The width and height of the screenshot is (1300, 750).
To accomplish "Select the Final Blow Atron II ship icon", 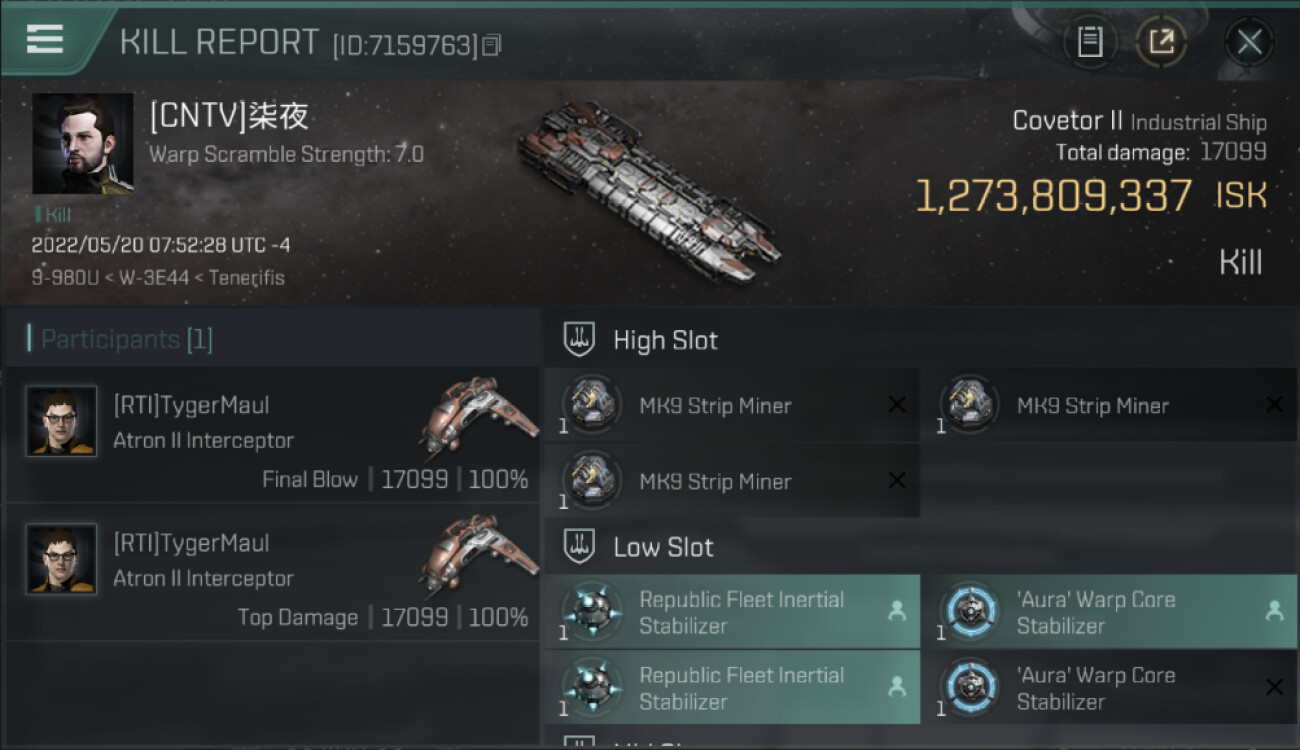I will point(477,415).
